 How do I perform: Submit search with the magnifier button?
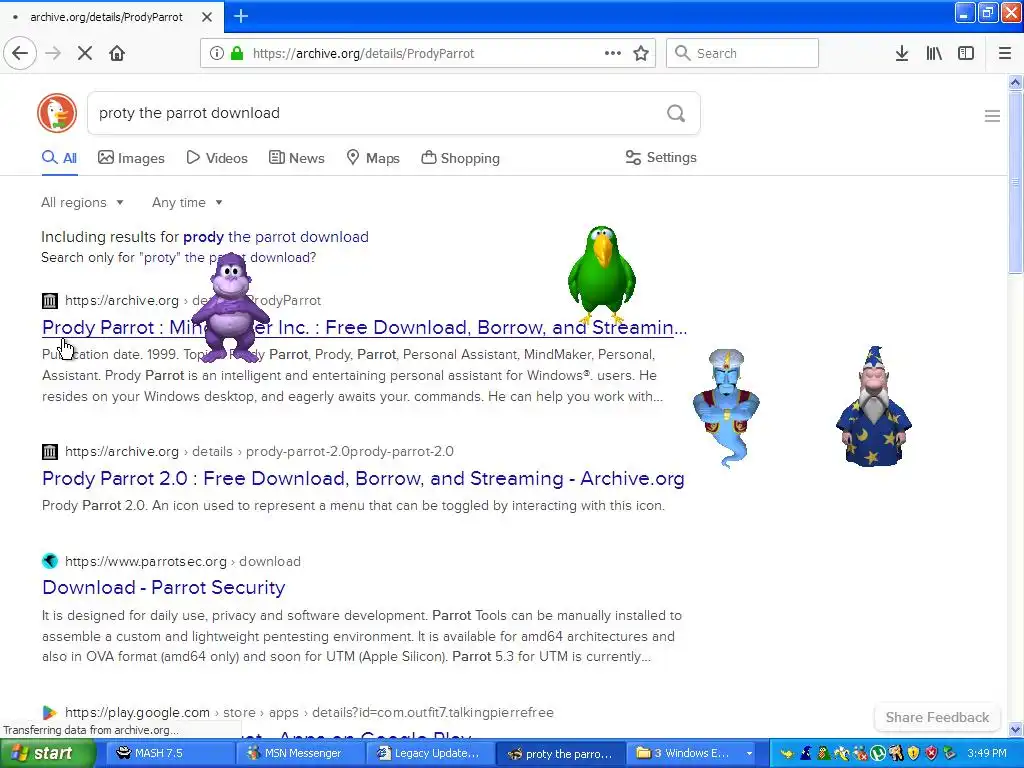[676, 113]
